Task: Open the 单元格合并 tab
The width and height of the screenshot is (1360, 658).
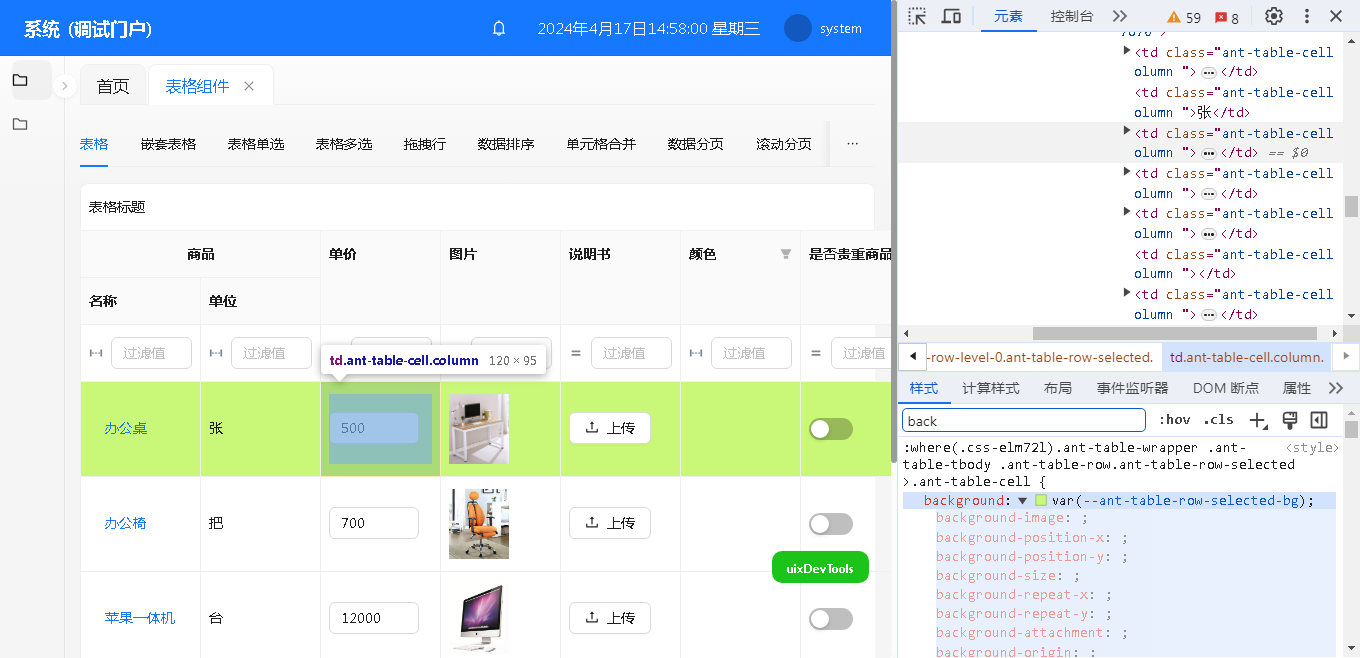Action: point(601,144)
